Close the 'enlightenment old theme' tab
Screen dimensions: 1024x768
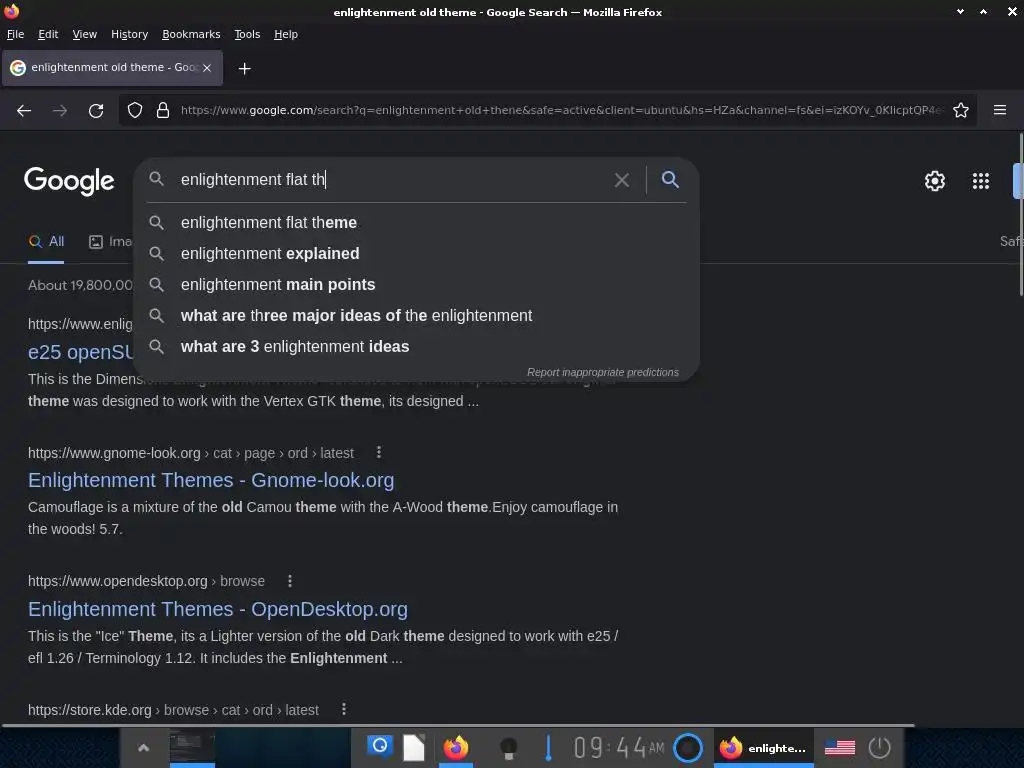tap(207, 68)
